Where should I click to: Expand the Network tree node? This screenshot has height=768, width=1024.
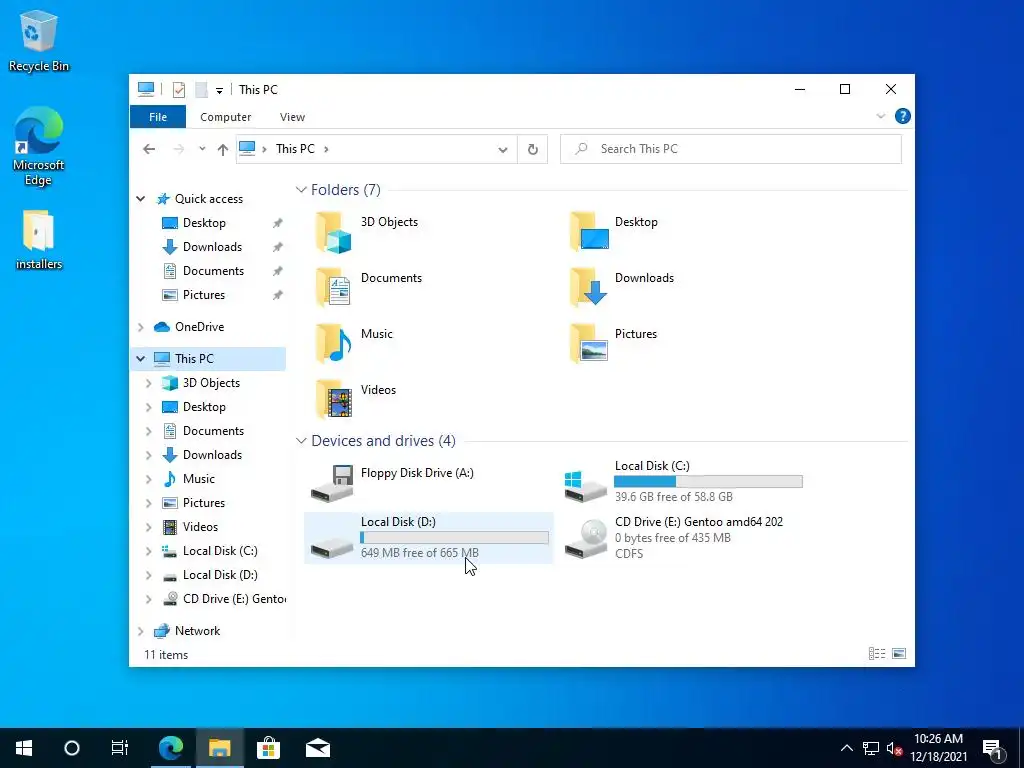tap(140, 631)
